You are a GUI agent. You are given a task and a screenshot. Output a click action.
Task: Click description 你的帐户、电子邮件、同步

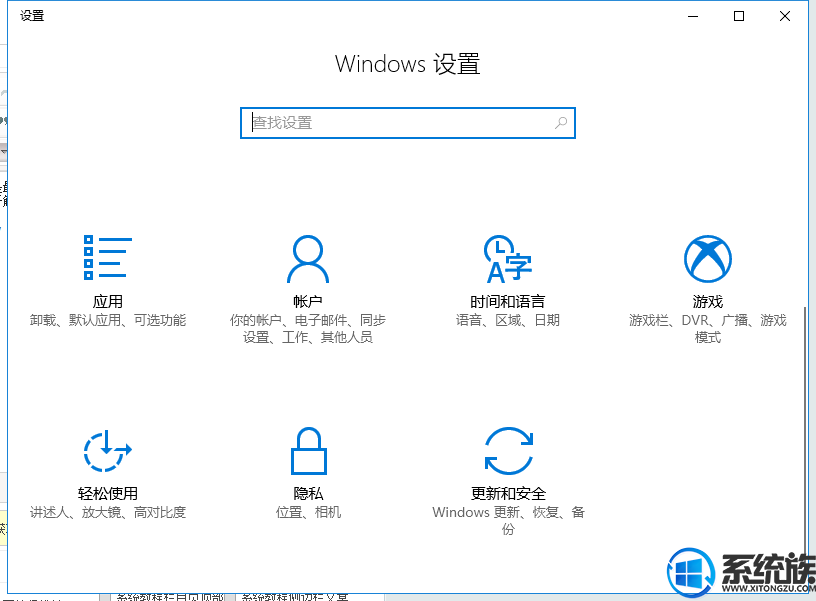tap(308, 320)
